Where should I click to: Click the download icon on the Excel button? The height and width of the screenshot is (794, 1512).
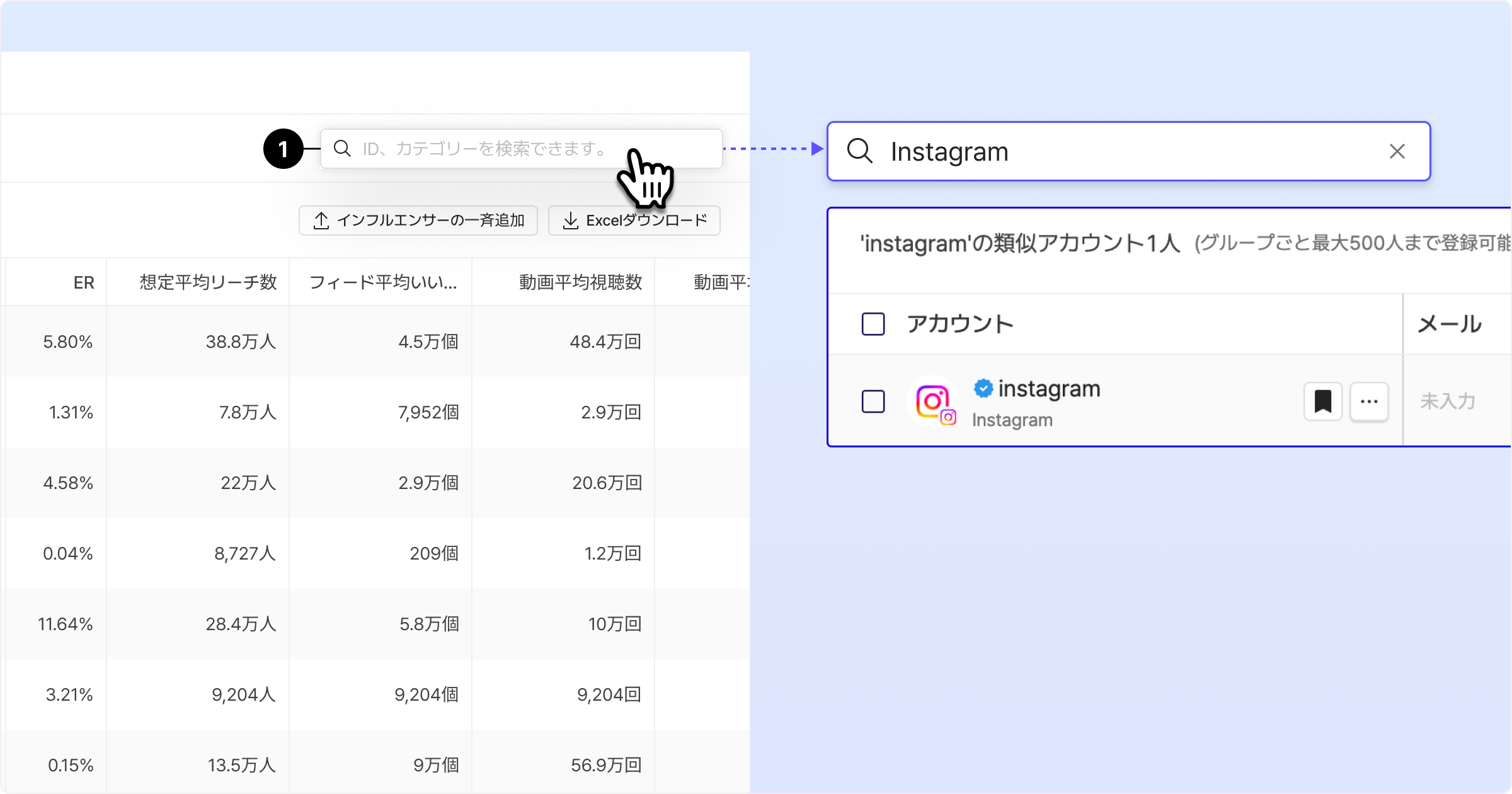pyautogui.click(x=570, y=221)
